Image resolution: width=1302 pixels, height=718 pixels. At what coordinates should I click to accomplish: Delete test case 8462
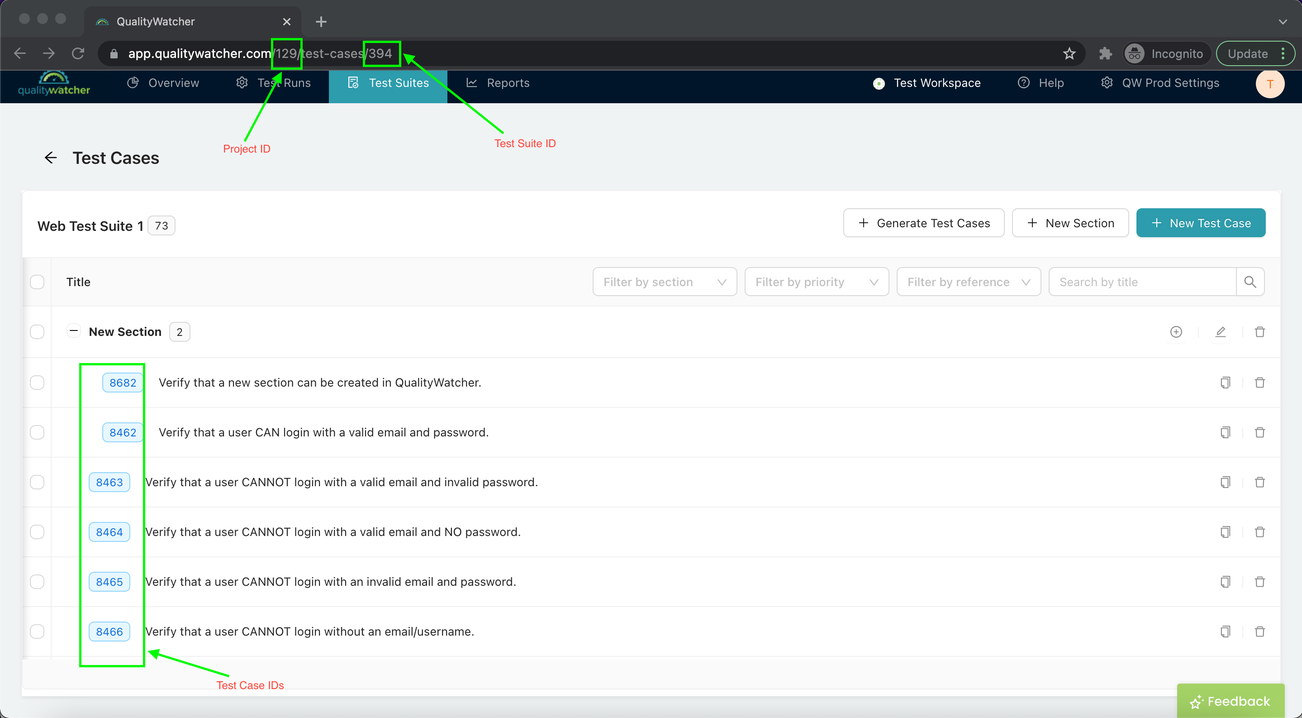(1260, 433)
